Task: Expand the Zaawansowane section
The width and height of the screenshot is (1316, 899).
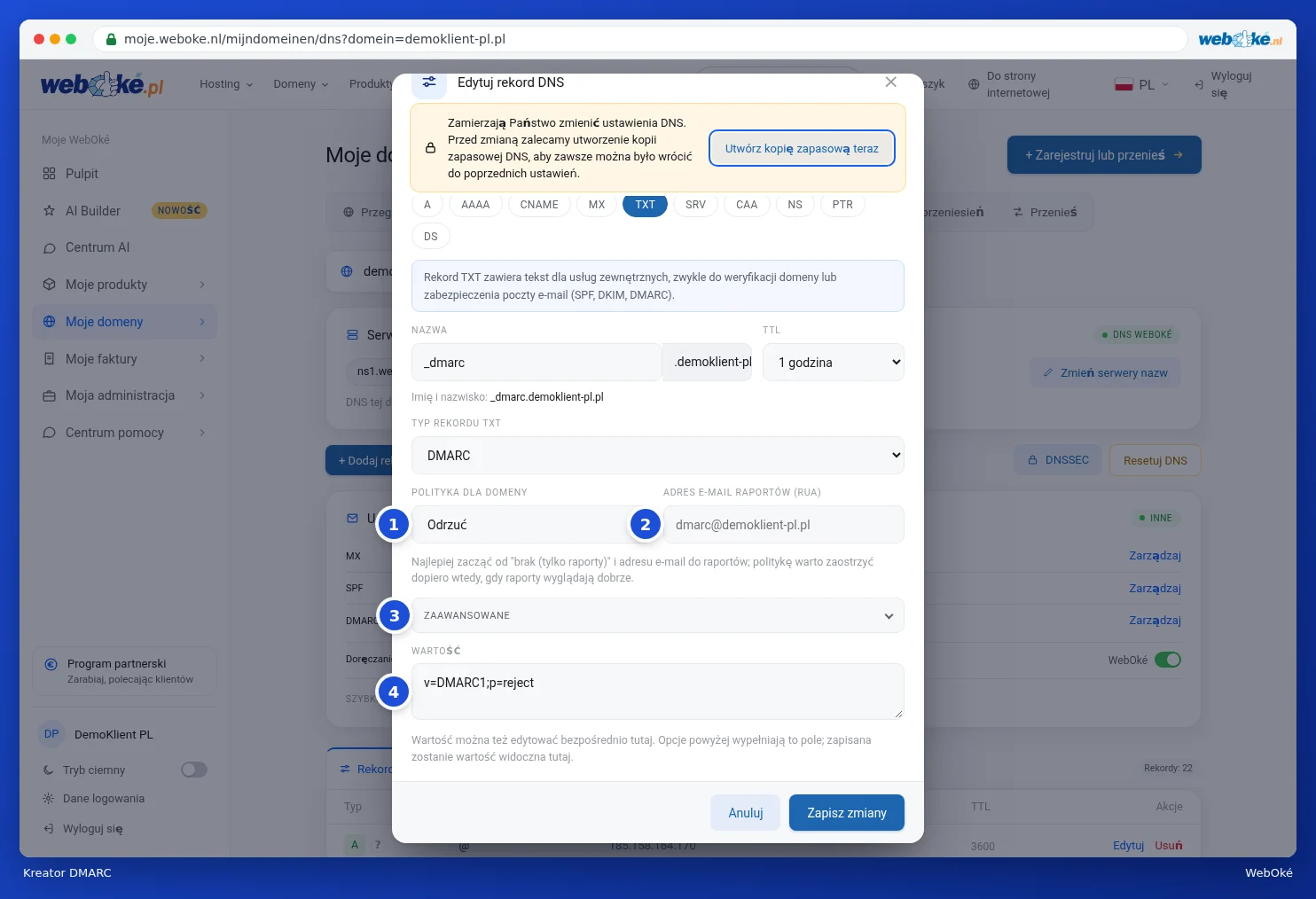Action: [658, 615]
